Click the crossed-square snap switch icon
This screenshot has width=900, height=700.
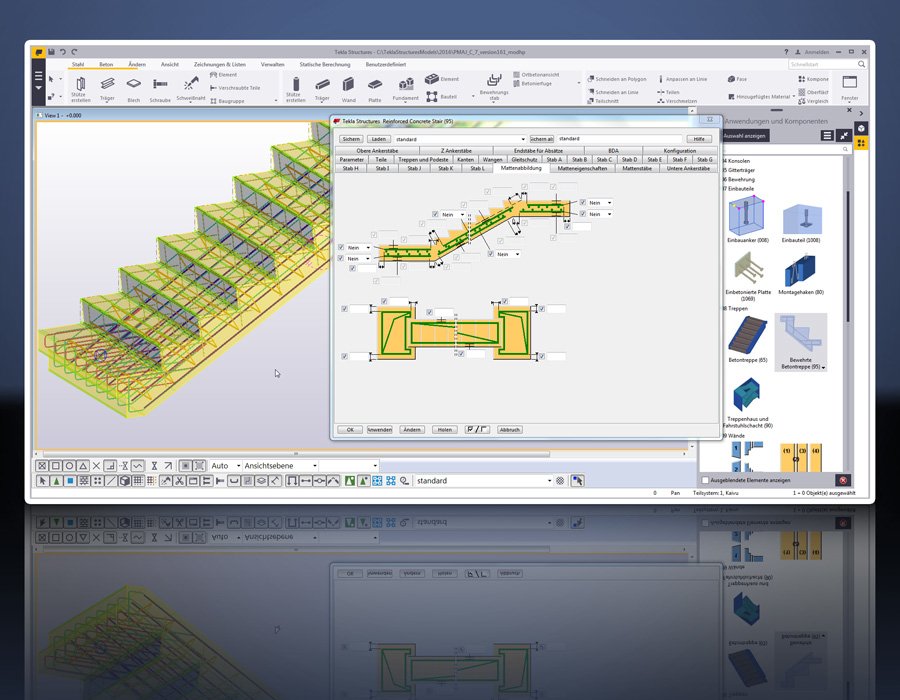click(42, 466)
